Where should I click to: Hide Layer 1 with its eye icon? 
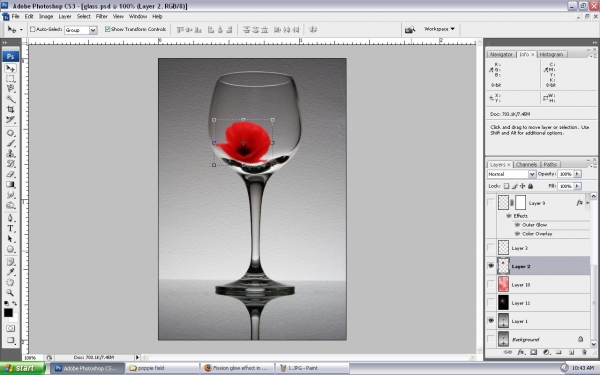(491, 321)
